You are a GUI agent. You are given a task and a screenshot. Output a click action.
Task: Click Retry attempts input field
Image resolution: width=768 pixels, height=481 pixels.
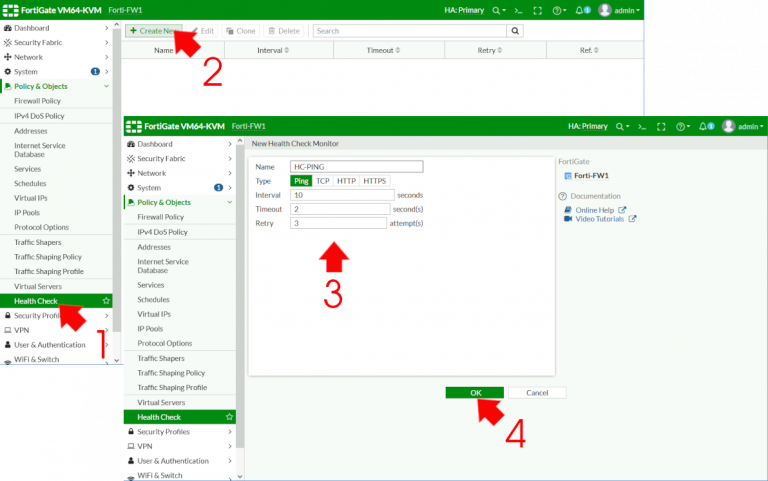(338, 223)
